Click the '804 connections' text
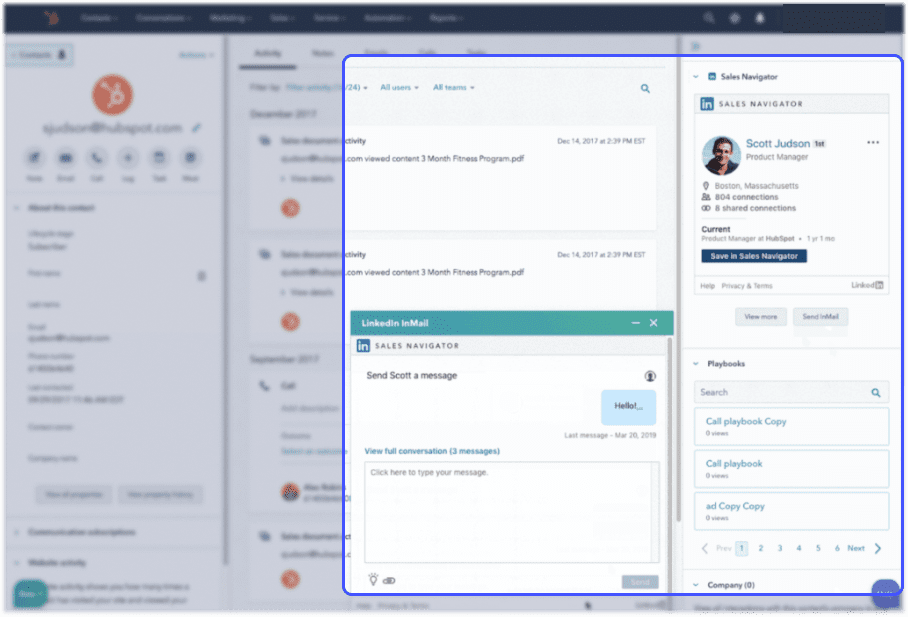908x617 pixels. (746, 197)
